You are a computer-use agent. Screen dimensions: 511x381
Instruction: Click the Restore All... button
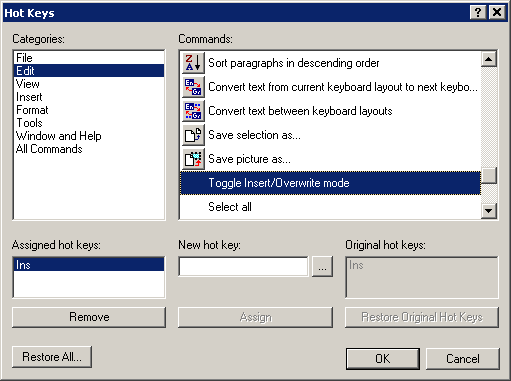[52, 357]
